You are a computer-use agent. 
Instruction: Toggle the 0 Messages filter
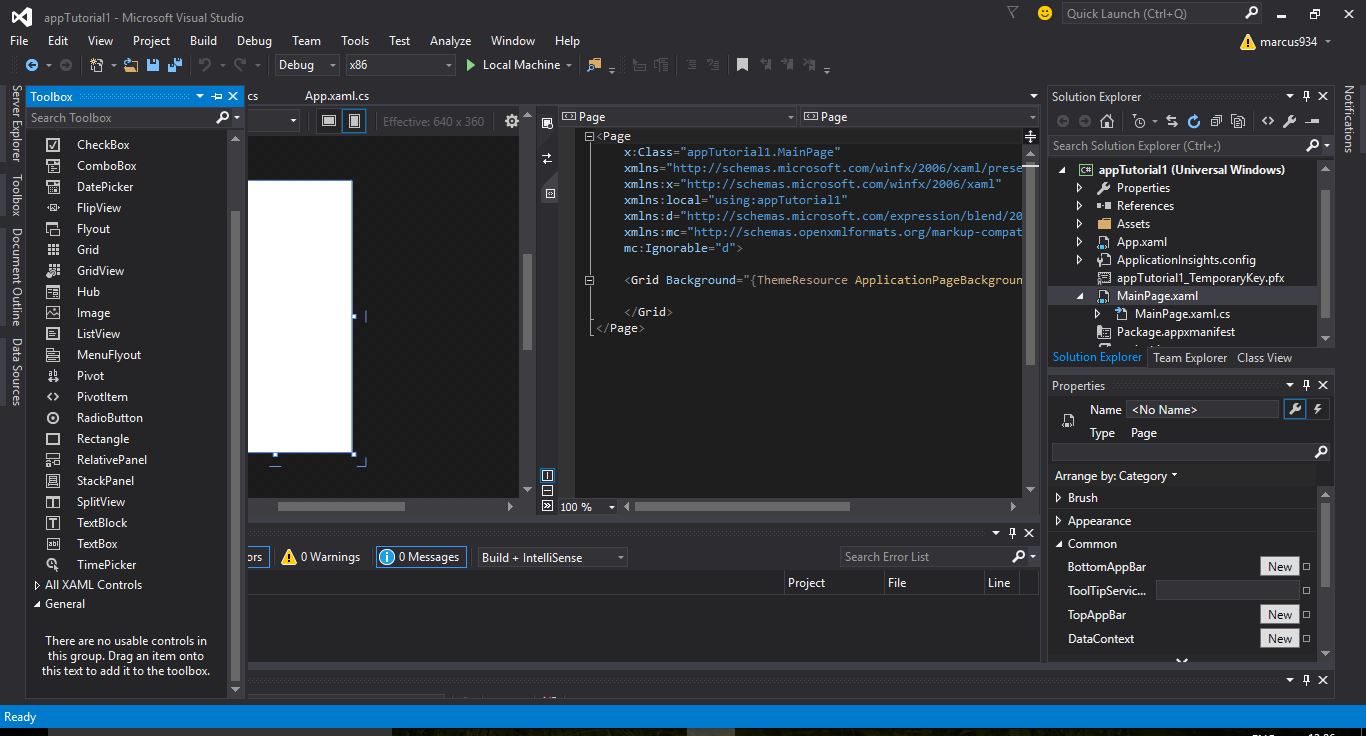pos(420,556)
